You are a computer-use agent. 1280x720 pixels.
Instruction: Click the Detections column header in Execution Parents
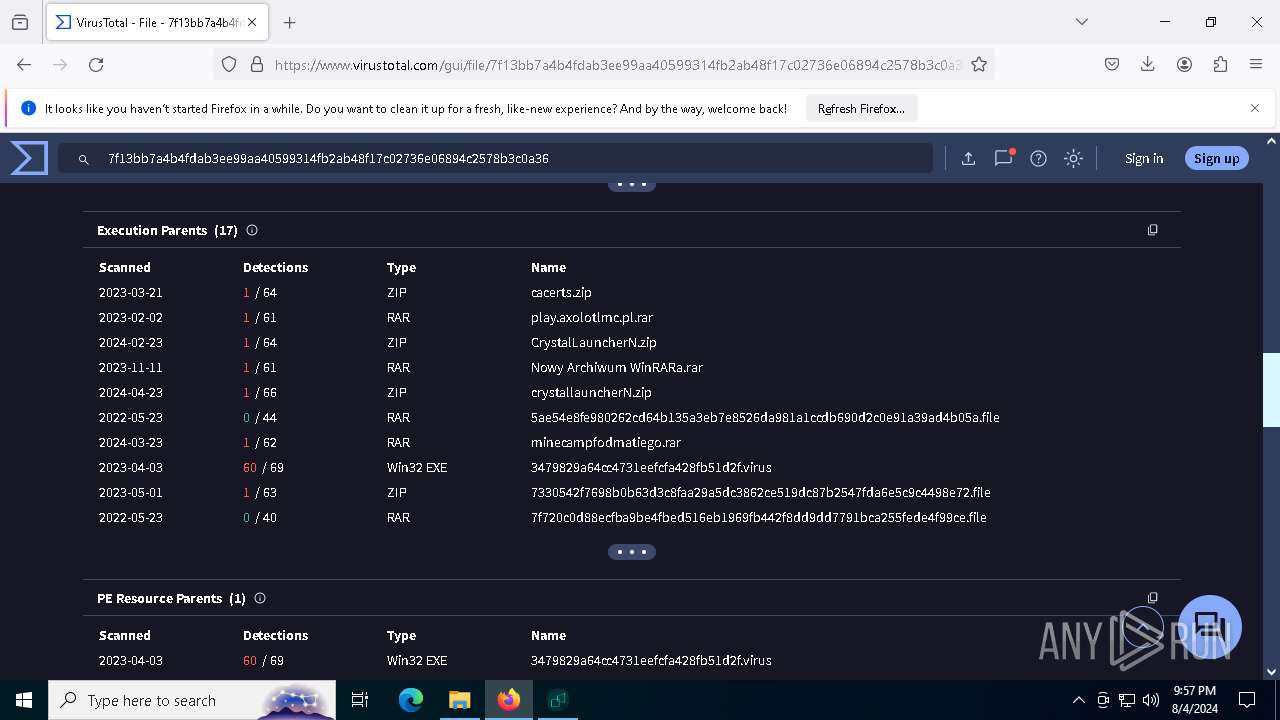[x=275, y=268]
